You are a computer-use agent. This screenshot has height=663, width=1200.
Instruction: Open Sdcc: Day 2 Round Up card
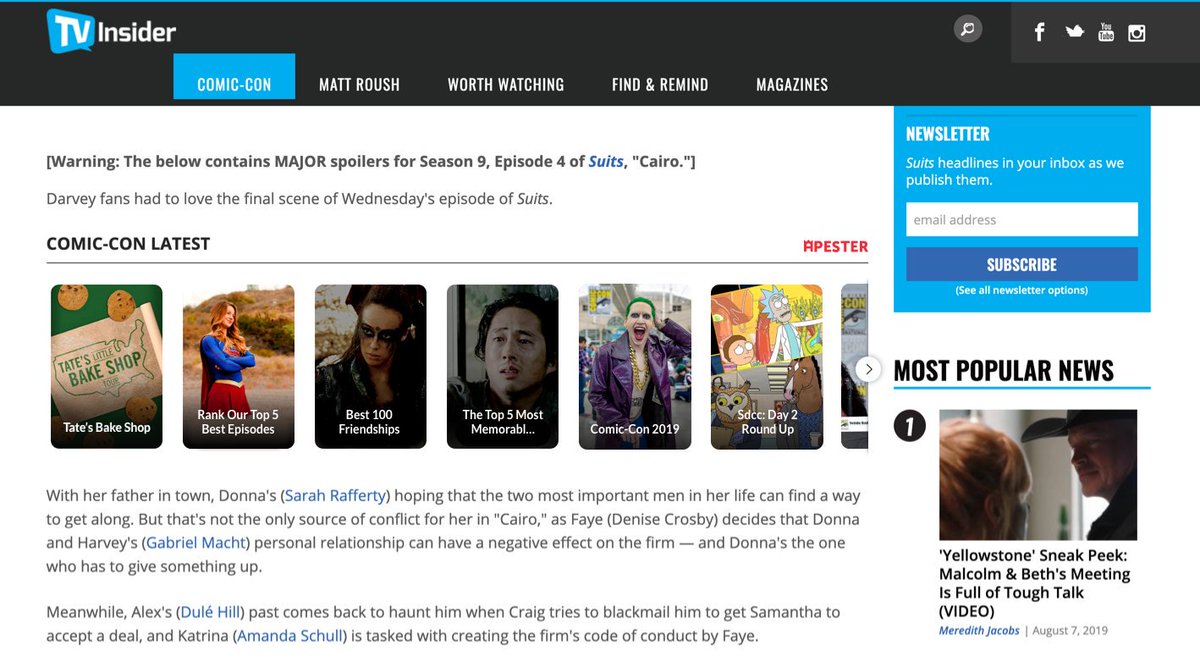[x=766, y=367]
